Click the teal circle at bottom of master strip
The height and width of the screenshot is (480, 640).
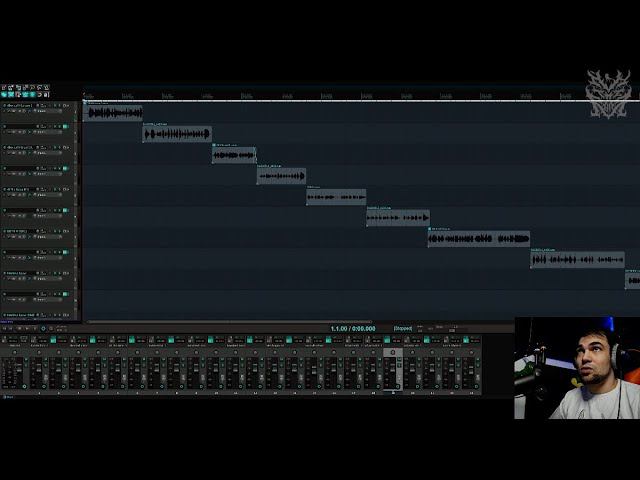(24, 386)
